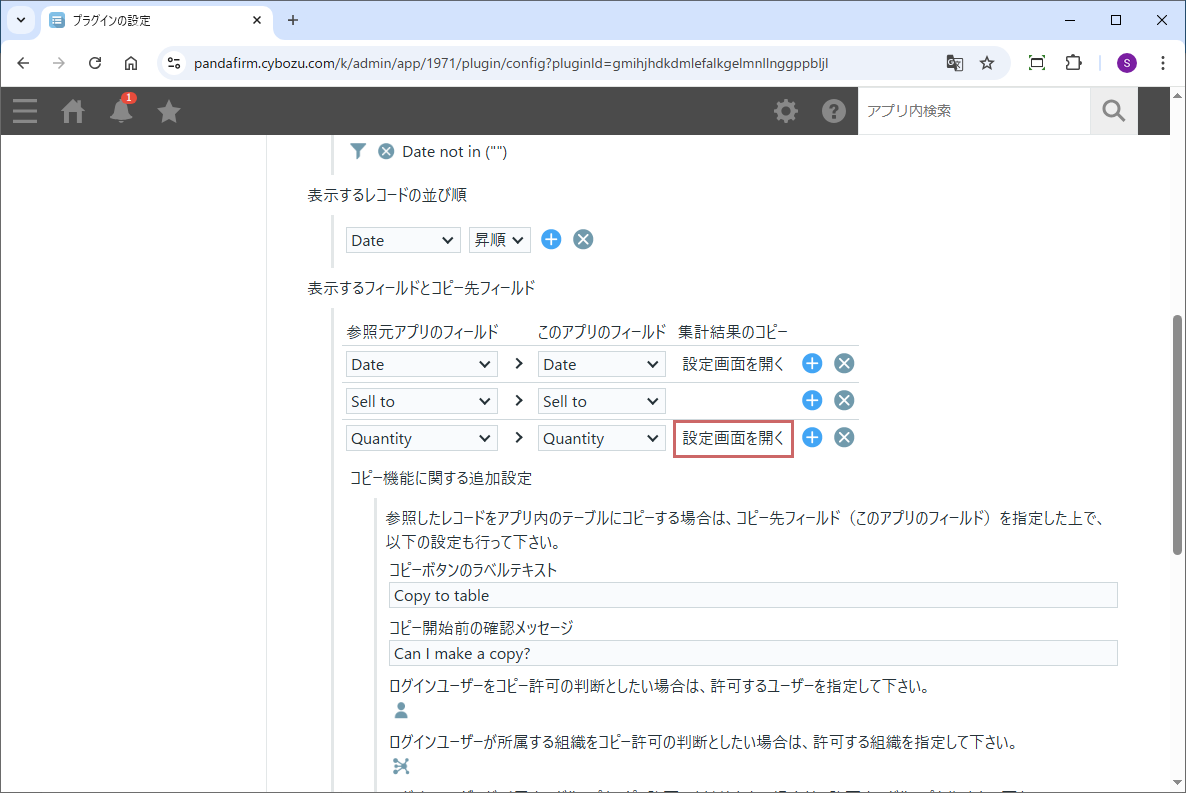1186x793 pixels.
Task: Click 設定画面を開く in the Date row
Action: tap(733, 364)
